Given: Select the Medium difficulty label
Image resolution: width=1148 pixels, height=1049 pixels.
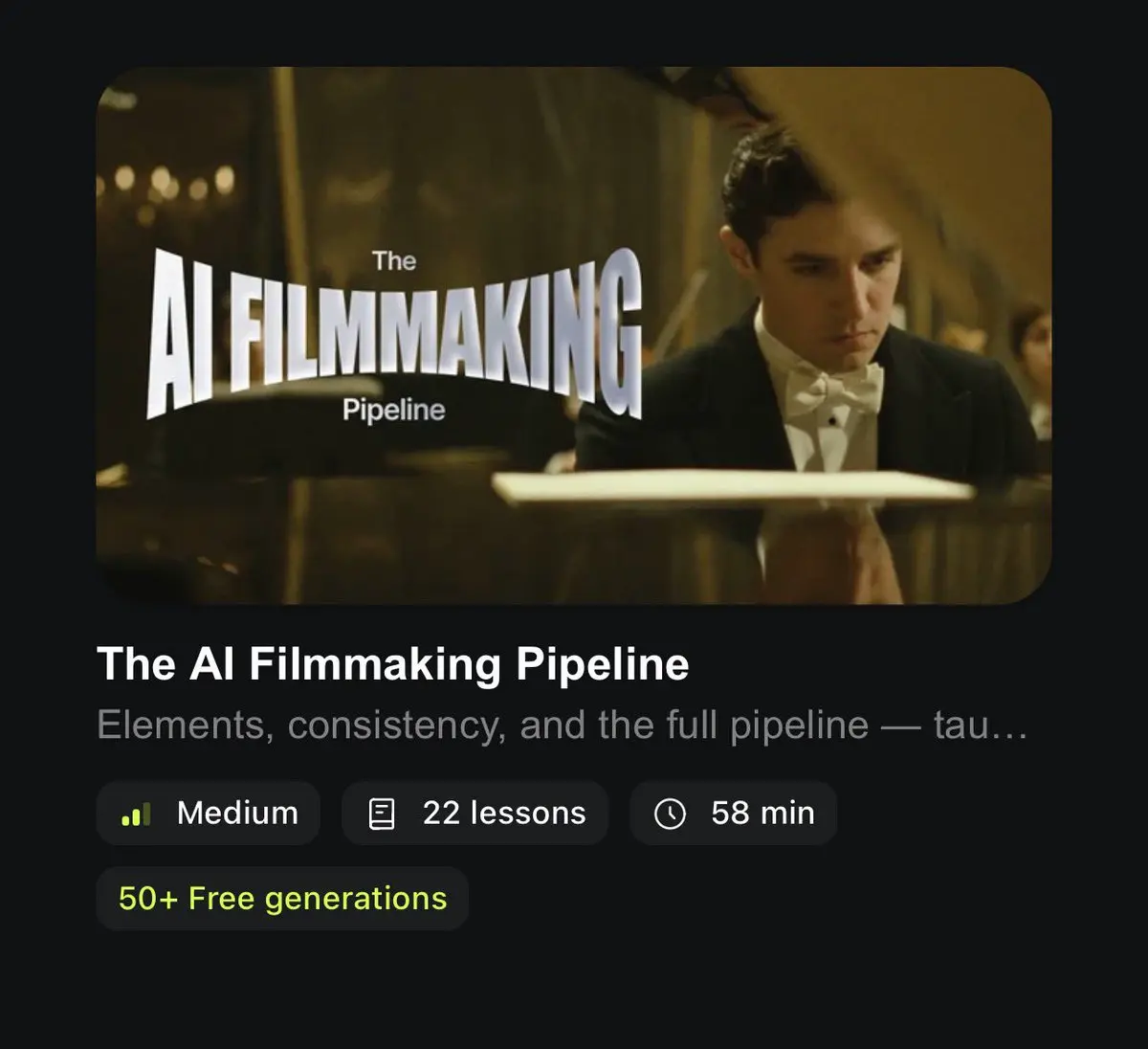Looking at the screenshot, I should [x=237, y=814].
